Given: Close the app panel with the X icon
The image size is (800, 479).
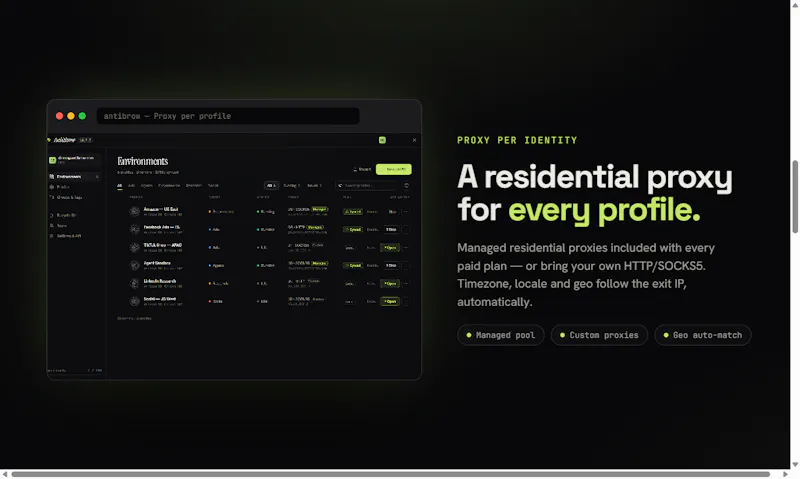Looking at the screenshot, I should click(x=414, y=140).
